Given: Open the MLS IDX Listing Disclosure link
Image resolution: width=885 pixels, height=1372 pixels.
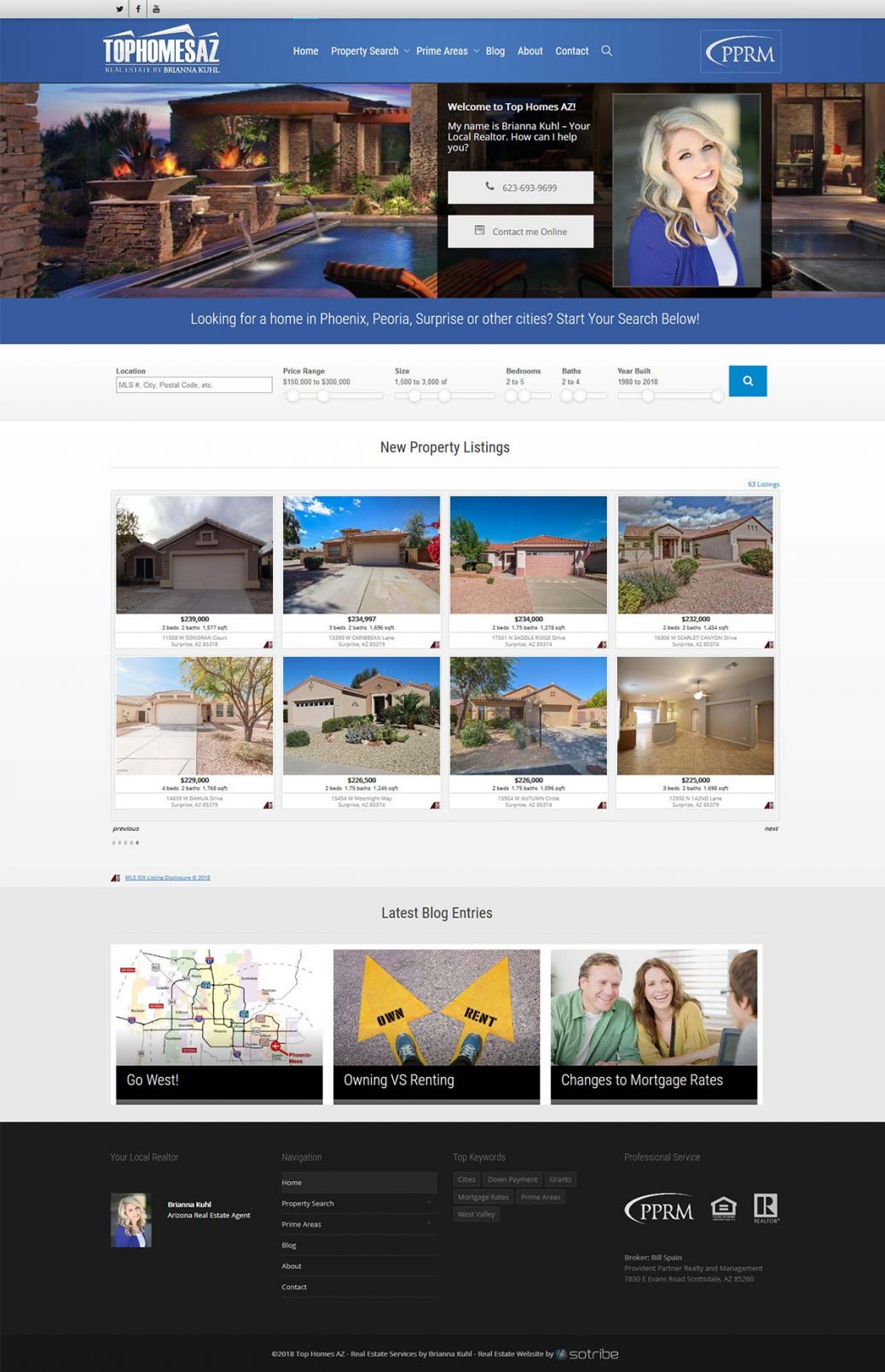Looking at the screenshot, I should (167, 878).
